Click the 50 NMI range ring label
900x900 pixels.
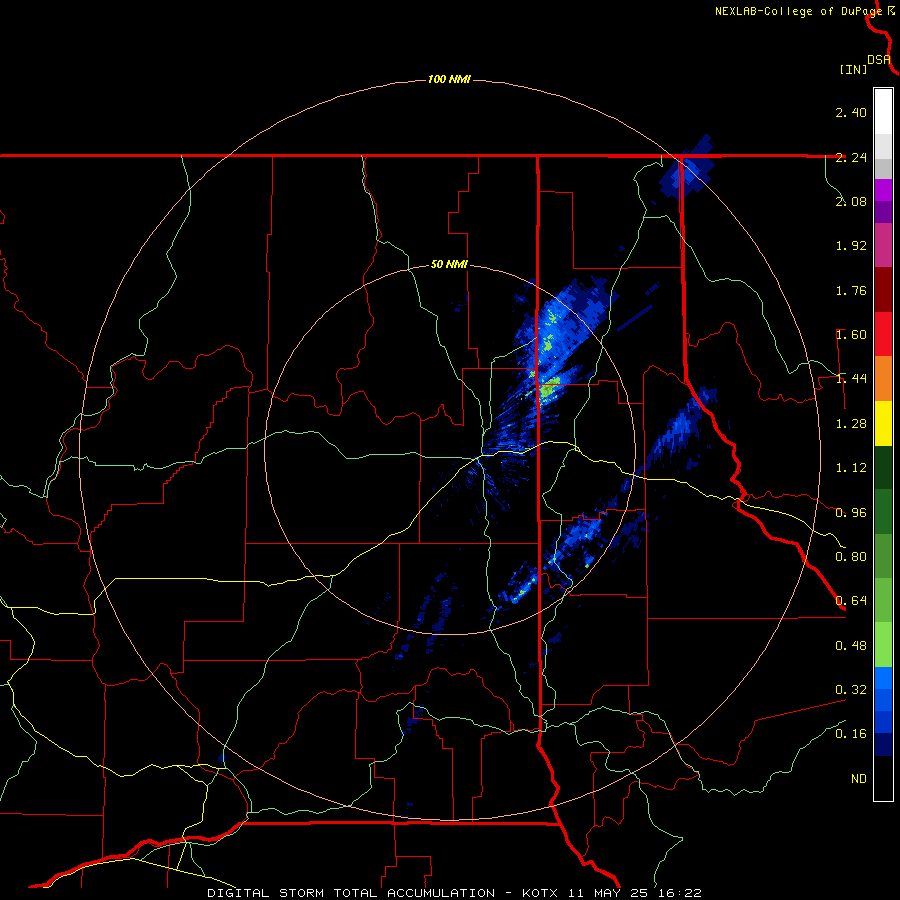tap(449, 264)
